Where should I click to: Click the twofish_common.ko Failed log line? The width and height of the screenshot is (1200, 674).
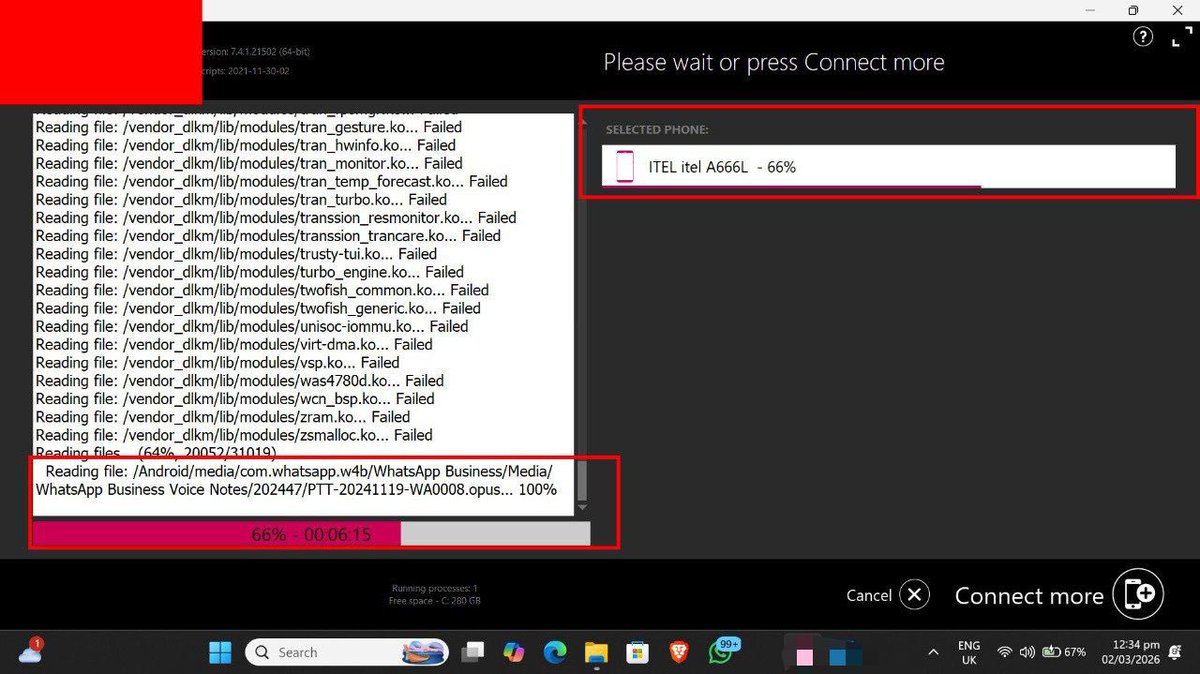click(x=262, y=290)
